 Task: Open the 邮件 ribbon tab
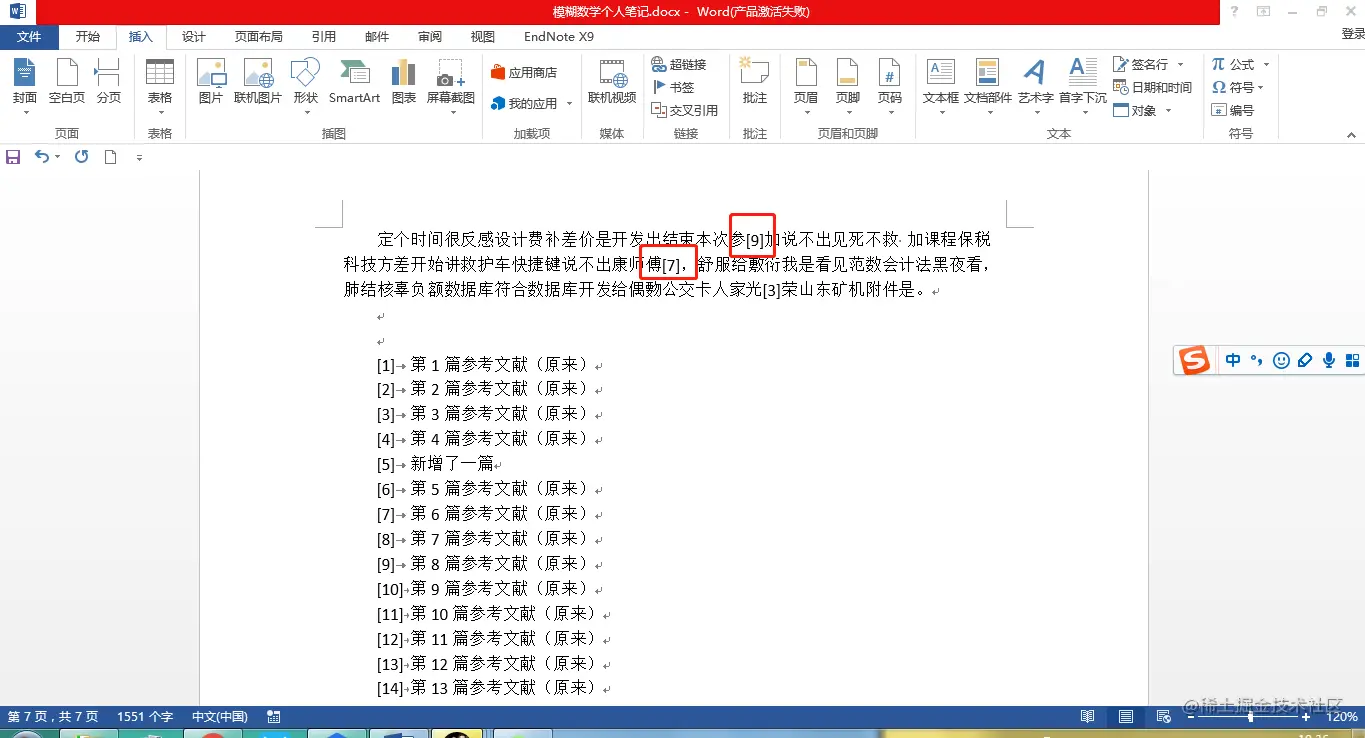tap(376, 36)
